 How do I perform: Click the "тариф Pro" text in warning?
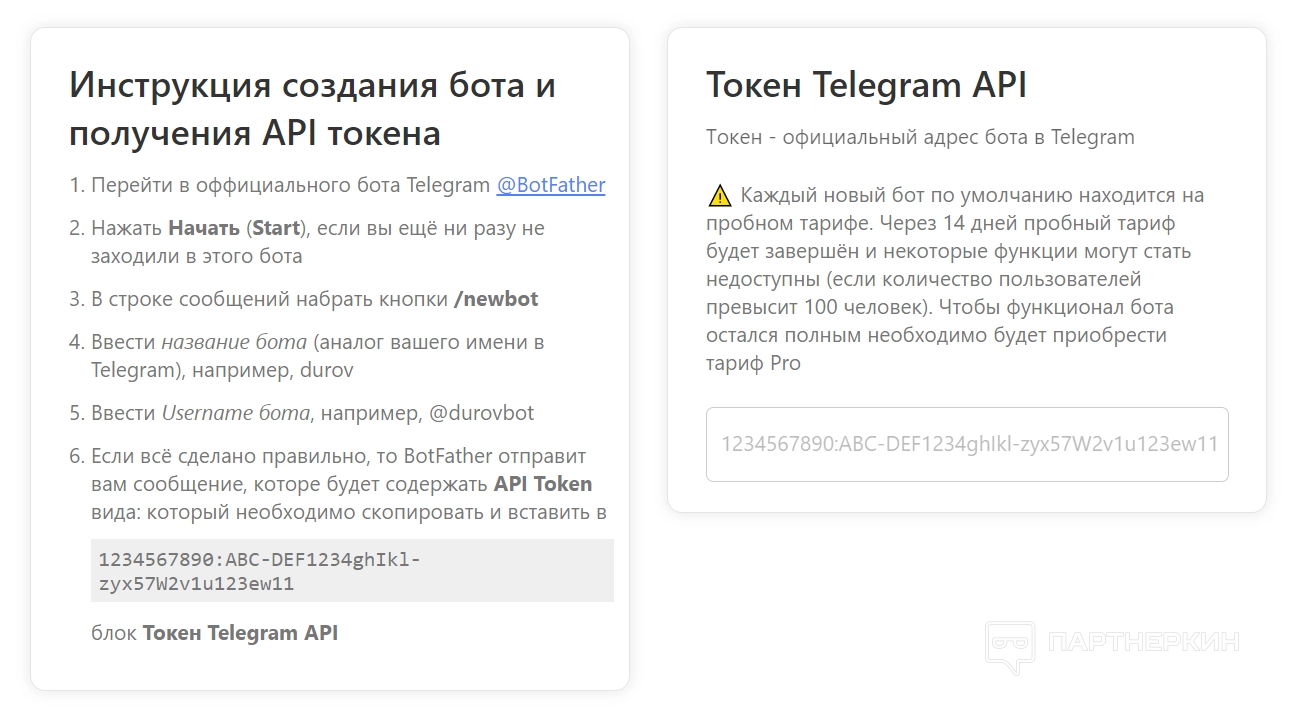[753, 364]
